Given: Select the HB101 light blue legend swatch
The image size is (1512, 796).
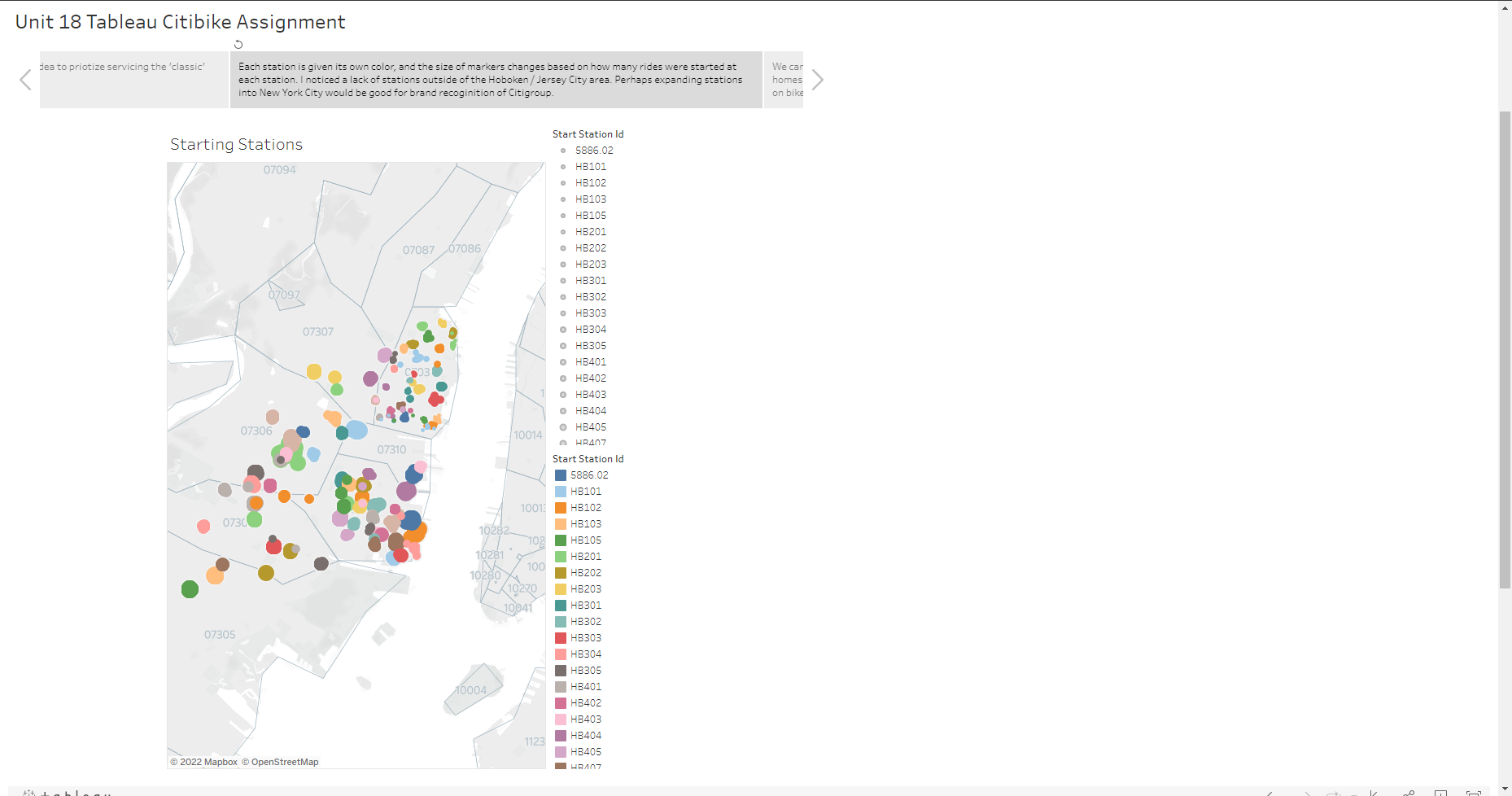Looking at the screenshot, I should pyautogui.click(x=561, y=492).
